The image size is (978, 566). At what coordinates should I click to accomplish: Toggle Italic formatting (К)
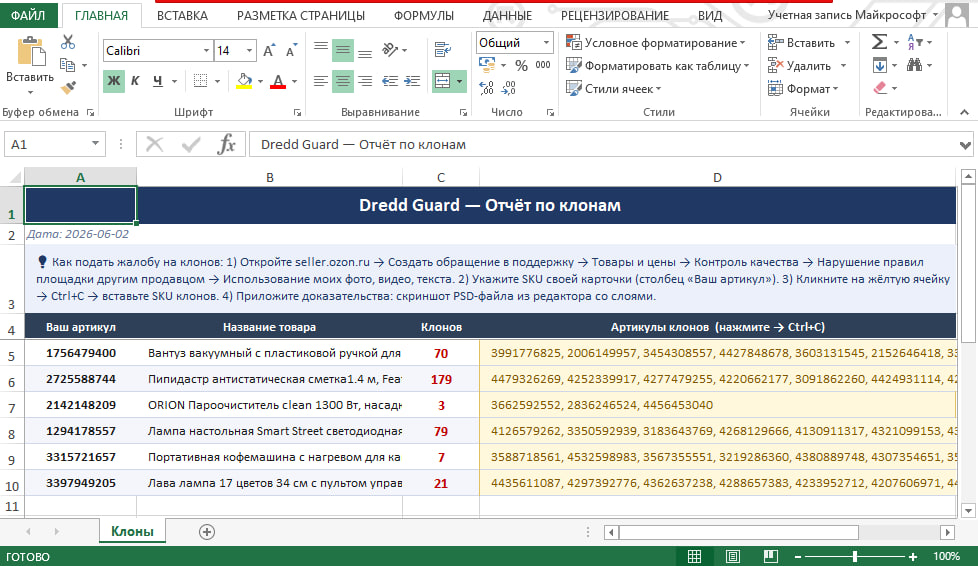point(135,81)
